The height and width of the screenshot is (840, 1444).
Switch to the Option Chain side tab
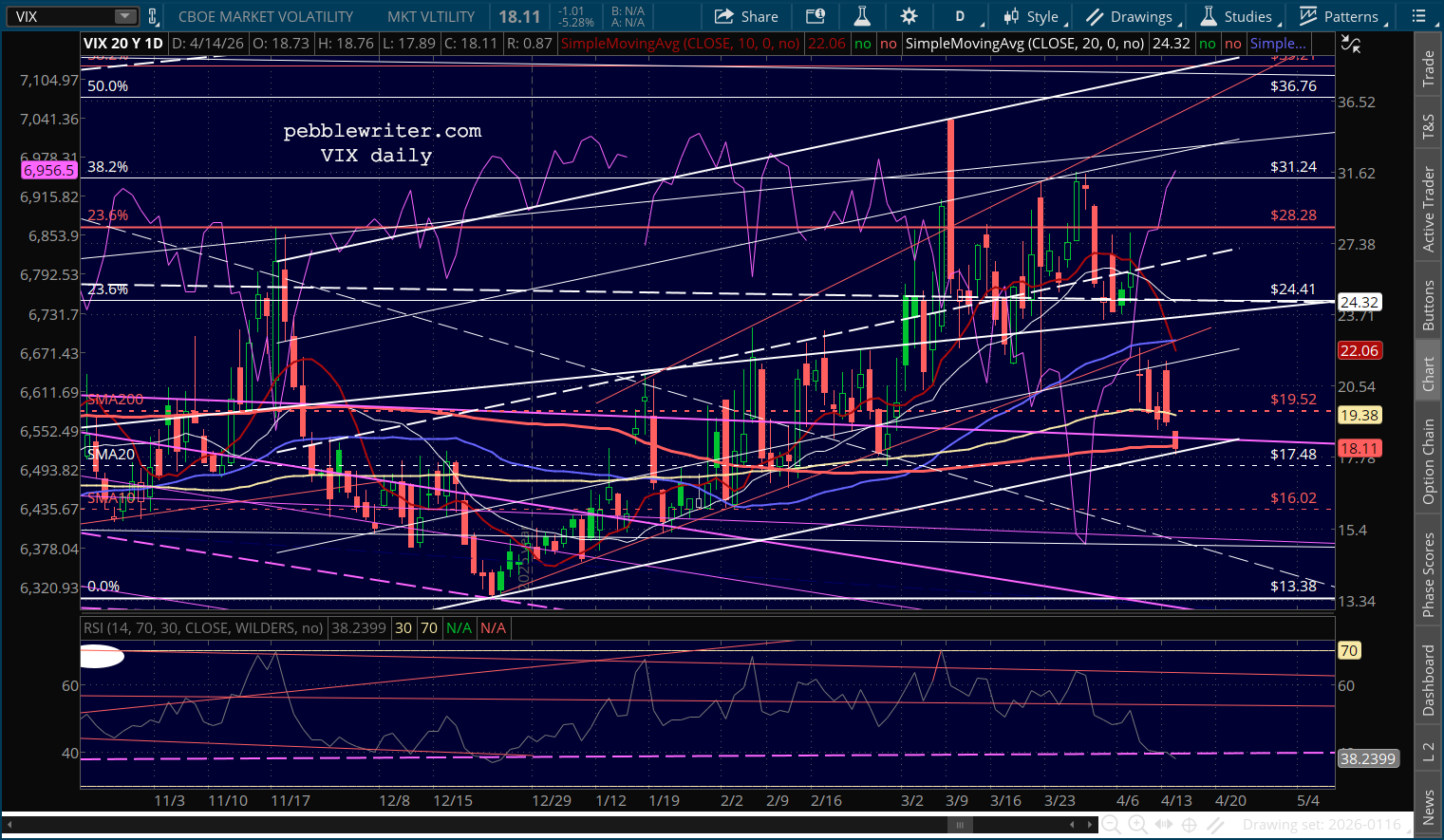coord(1428,462)
